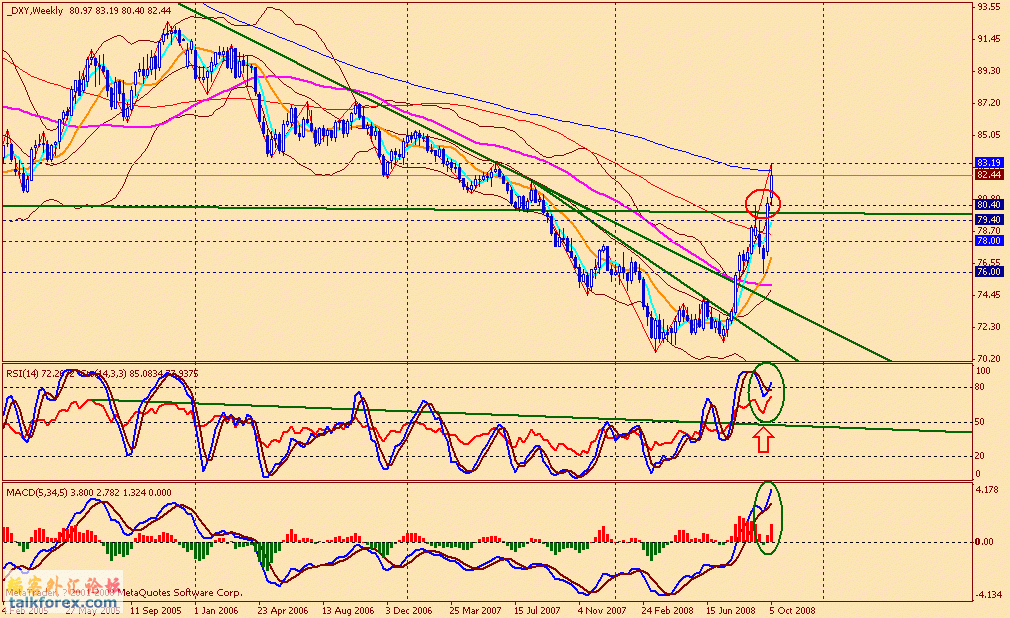Click the 82.44 current price tag
This screenshot has width=1010, height=618.
click(989, 175)
